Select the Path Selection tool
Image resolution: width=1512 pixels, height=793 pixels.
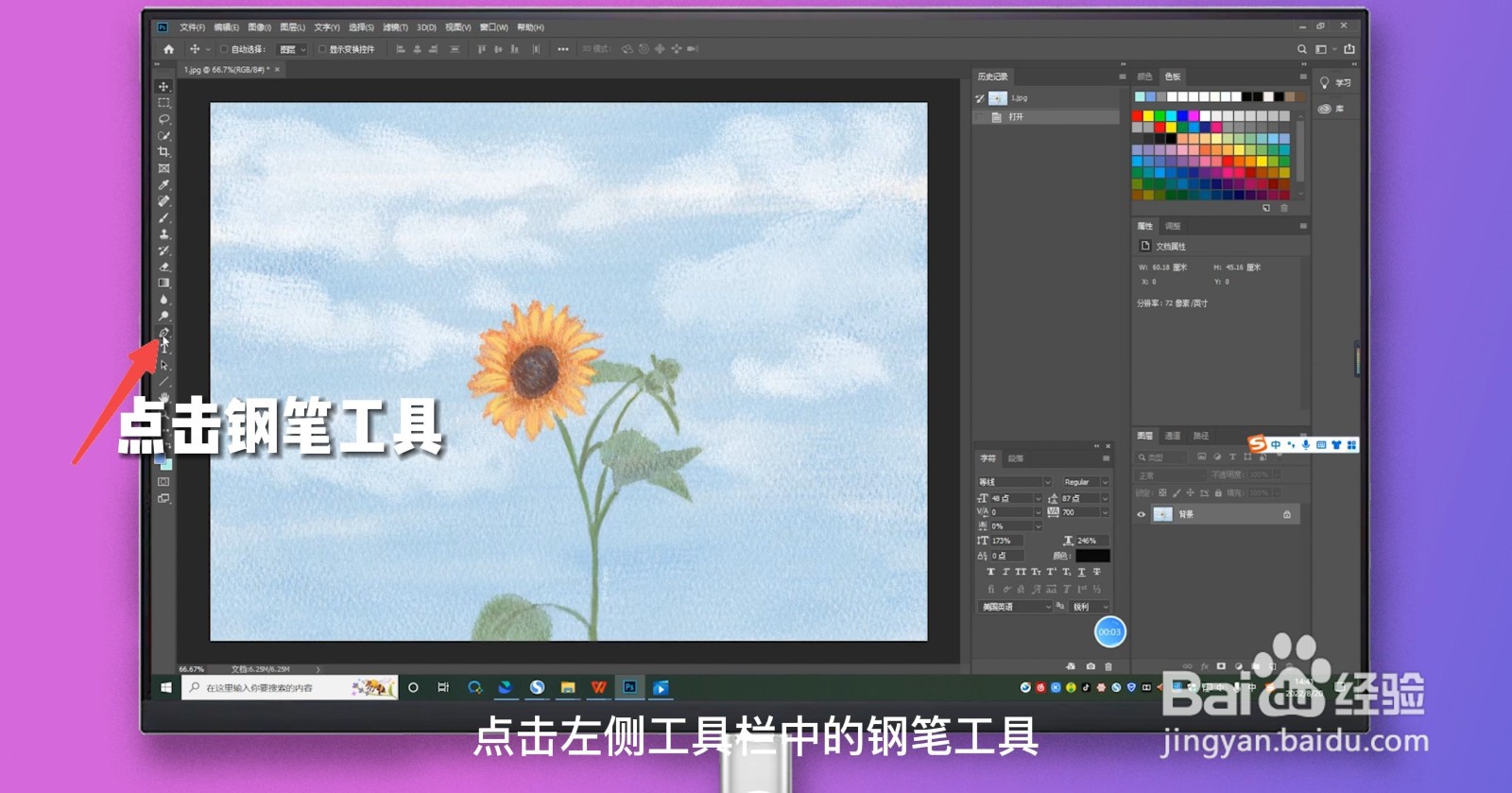[163, 365]
